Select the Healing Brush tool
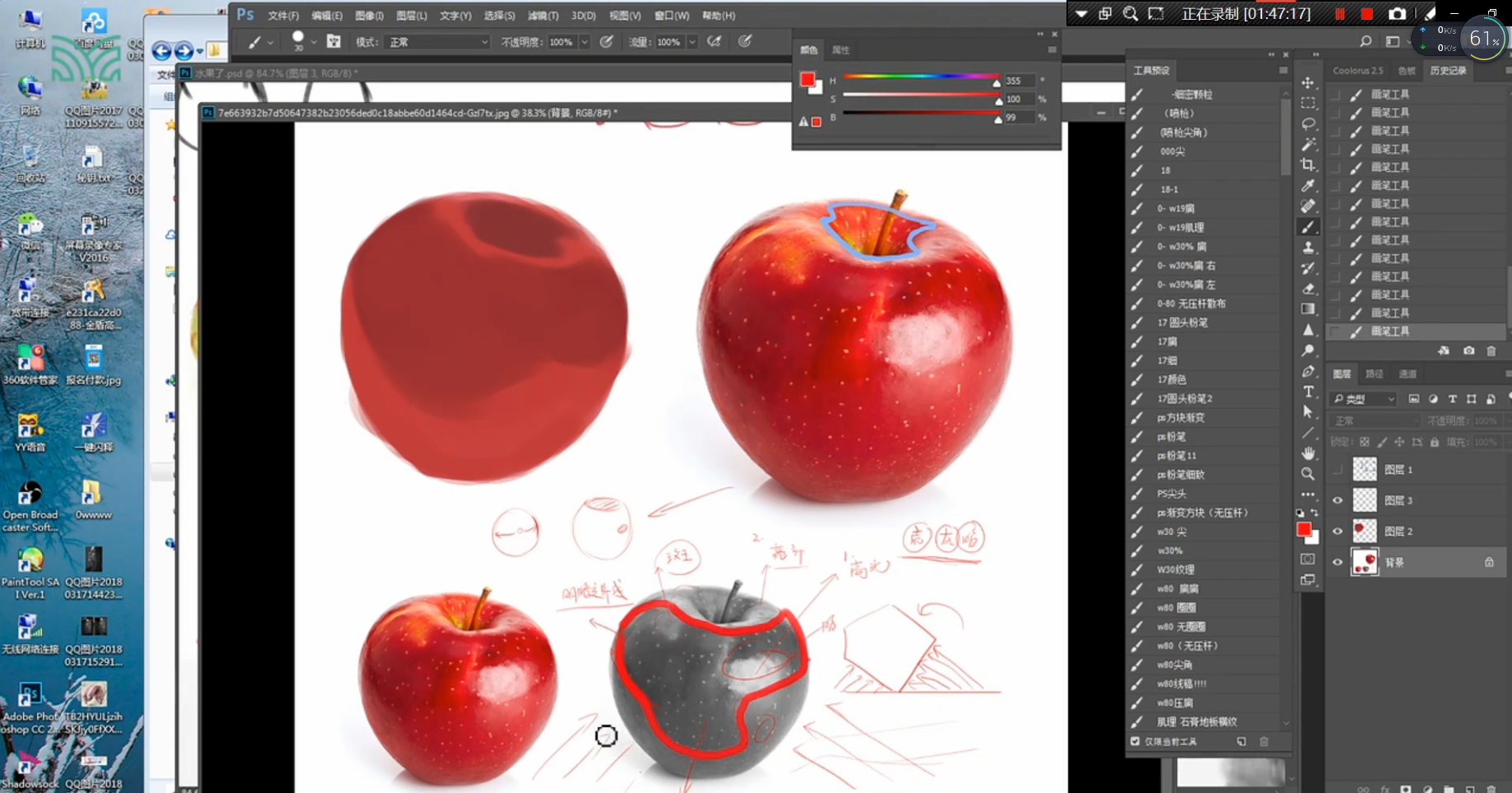 coord(1308,206)
